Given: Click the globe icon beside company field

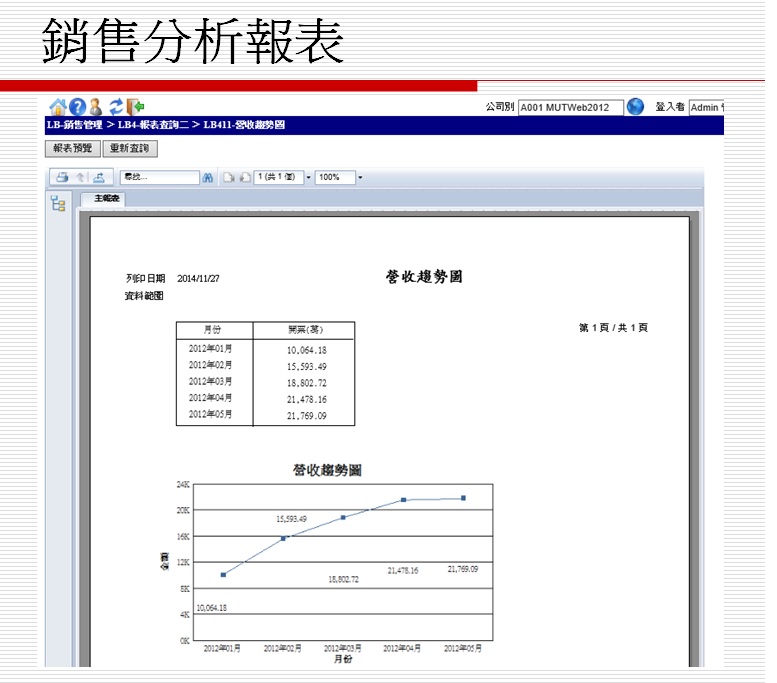Looking at the screenshot, I should tap(635, 107).
